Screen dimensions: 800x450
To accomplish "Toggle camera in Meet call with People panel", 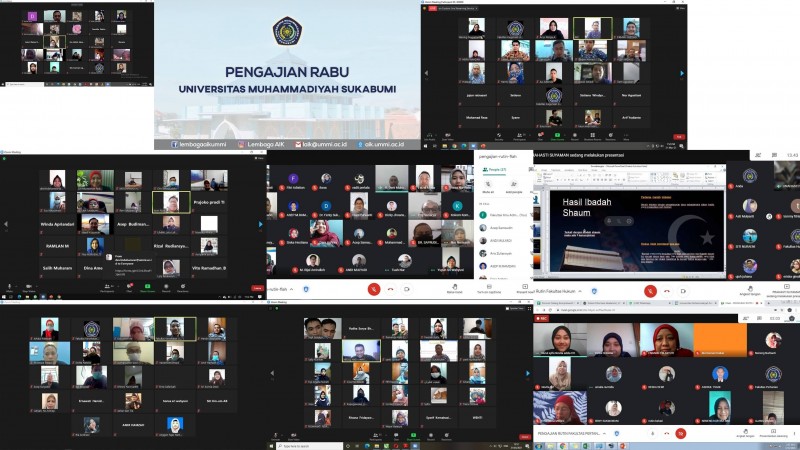I will [x=407, y=289].
